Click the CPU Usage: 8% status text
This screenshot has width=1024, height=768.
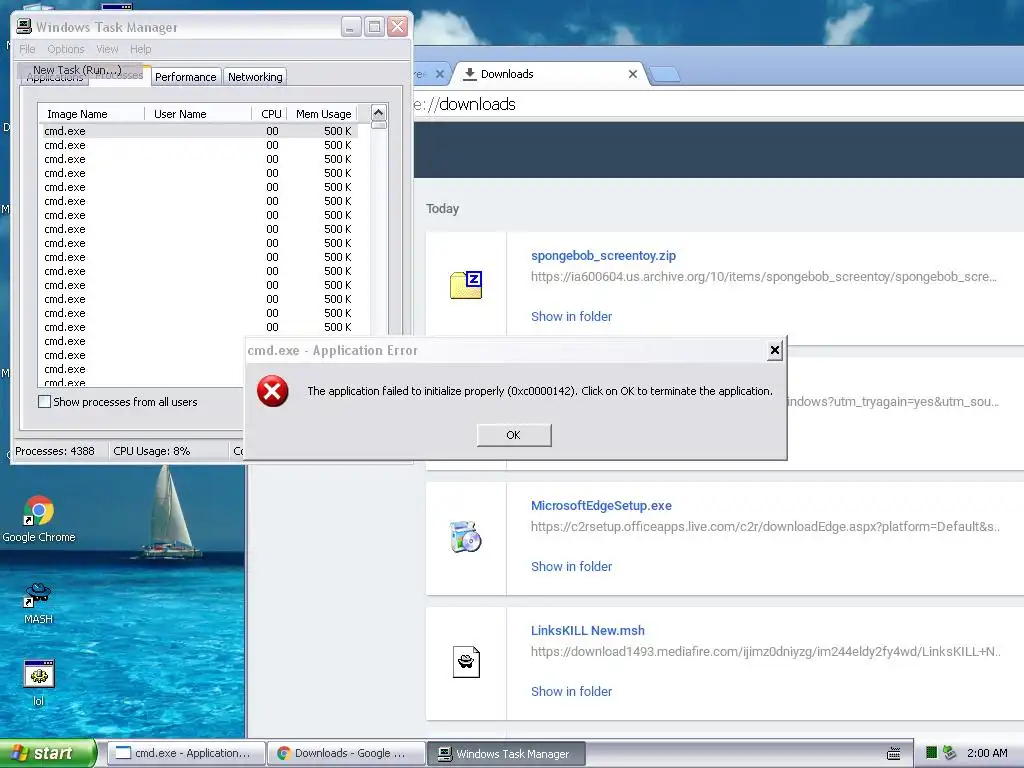(152, 451)
